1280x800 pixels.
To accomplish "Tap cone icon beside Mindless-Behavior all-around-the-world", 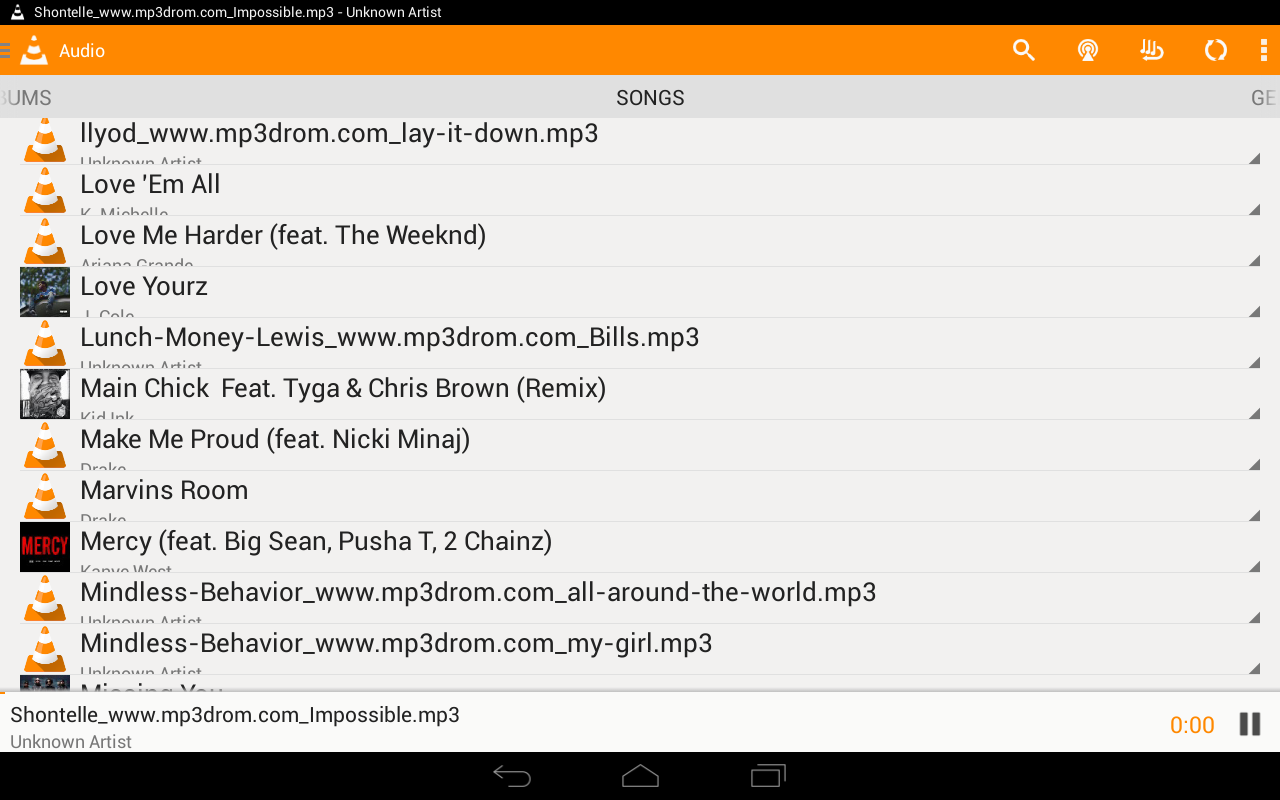I will click(45, 598).
